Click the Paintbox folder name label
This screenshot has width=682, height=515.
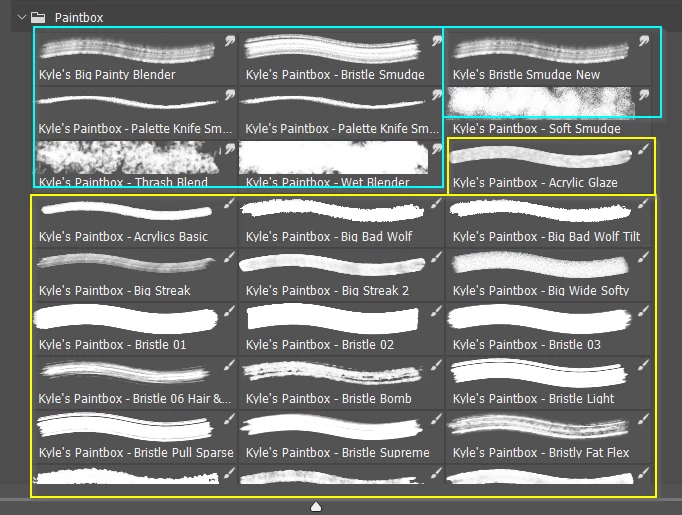click(79, 17)
